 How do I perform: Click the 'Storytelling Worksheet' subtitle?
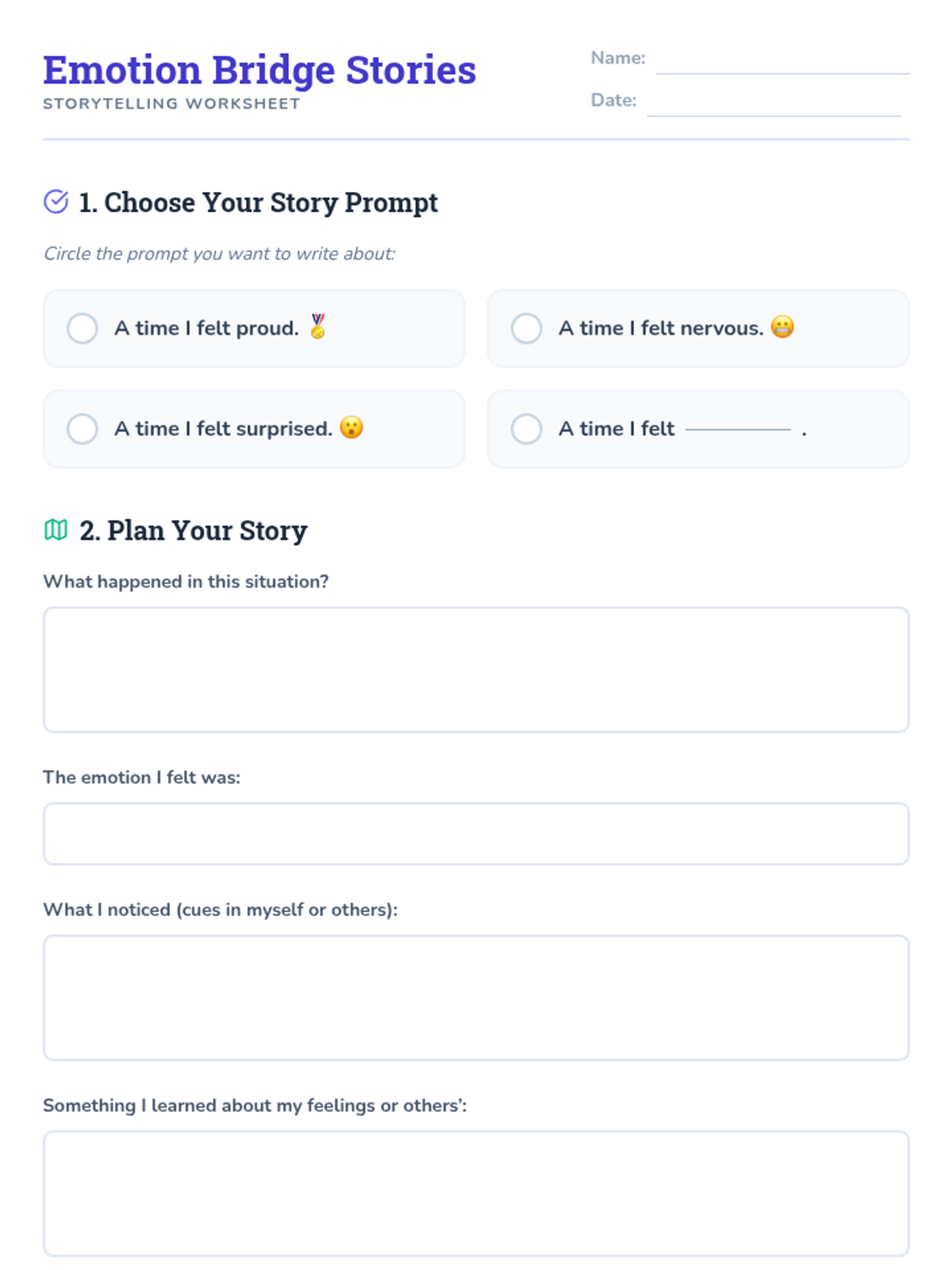coord(171,104)
